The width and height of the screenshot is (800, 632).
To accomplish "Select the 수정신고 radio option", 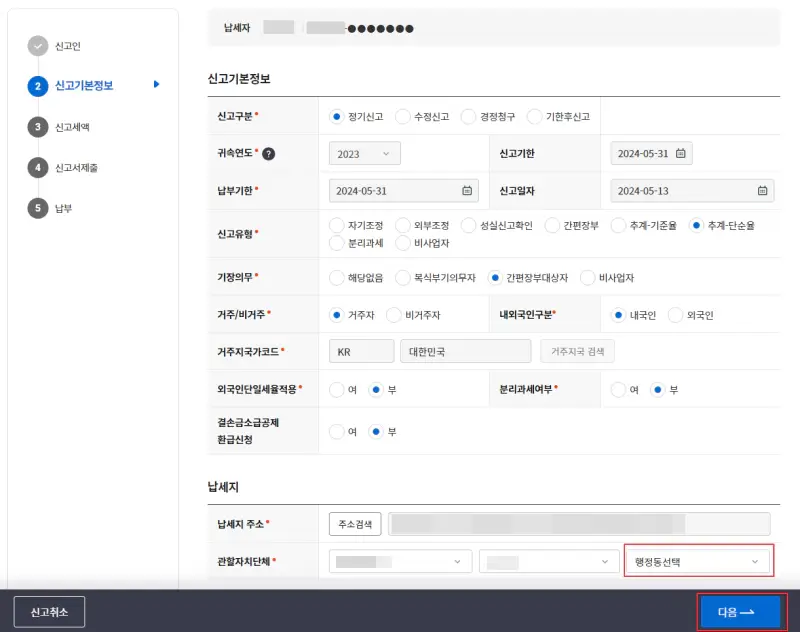I will pos(403,116).
